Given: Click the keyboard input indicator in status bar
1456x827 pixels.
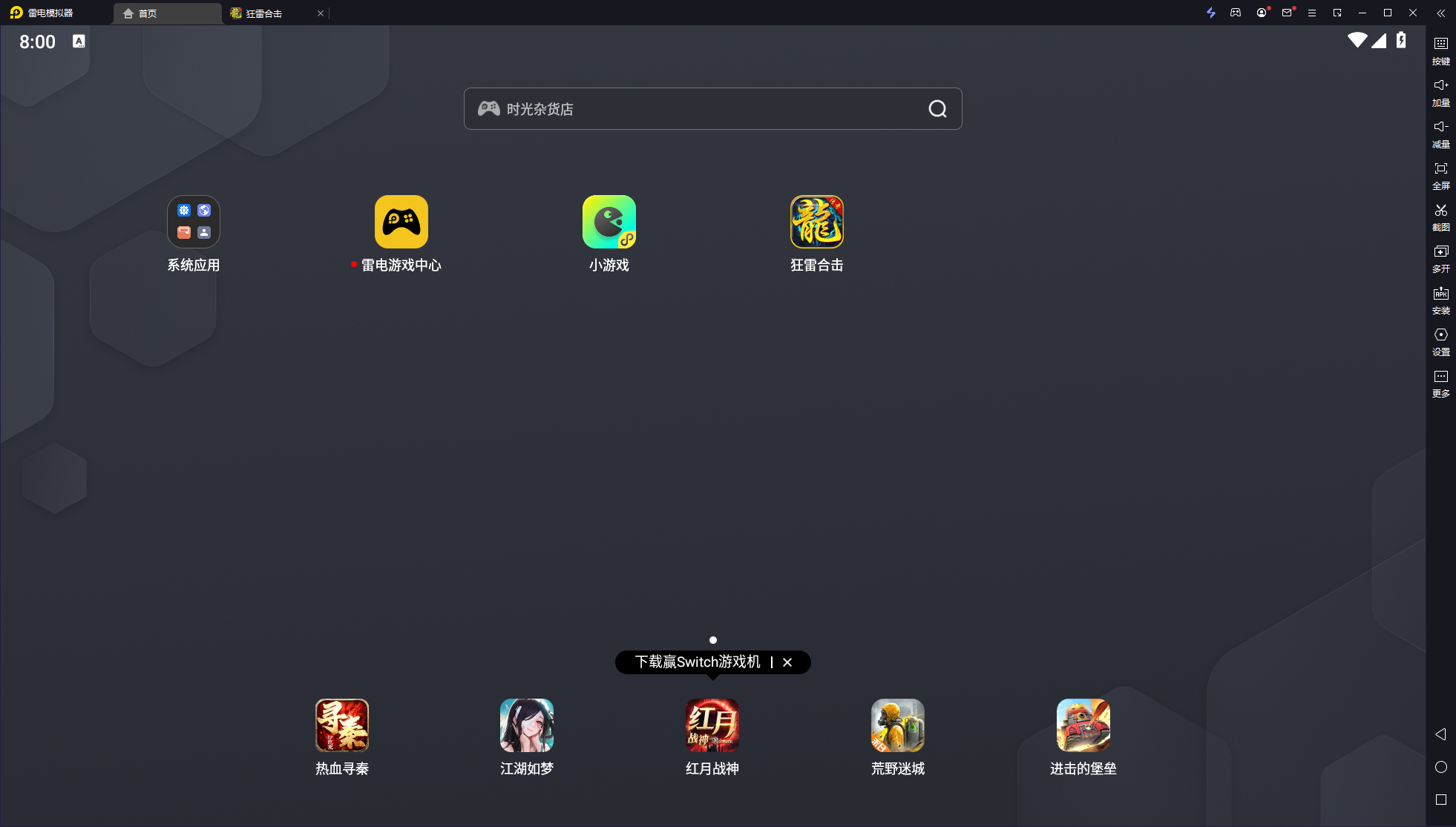Looking at the screenshot, I should coord(79,42).
